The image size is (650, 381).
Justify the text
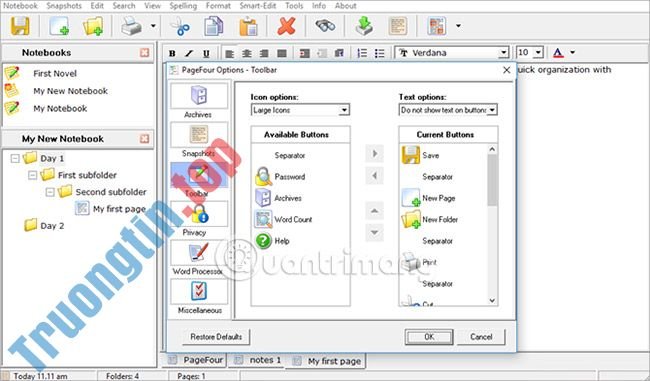click(x=281, y=53)
